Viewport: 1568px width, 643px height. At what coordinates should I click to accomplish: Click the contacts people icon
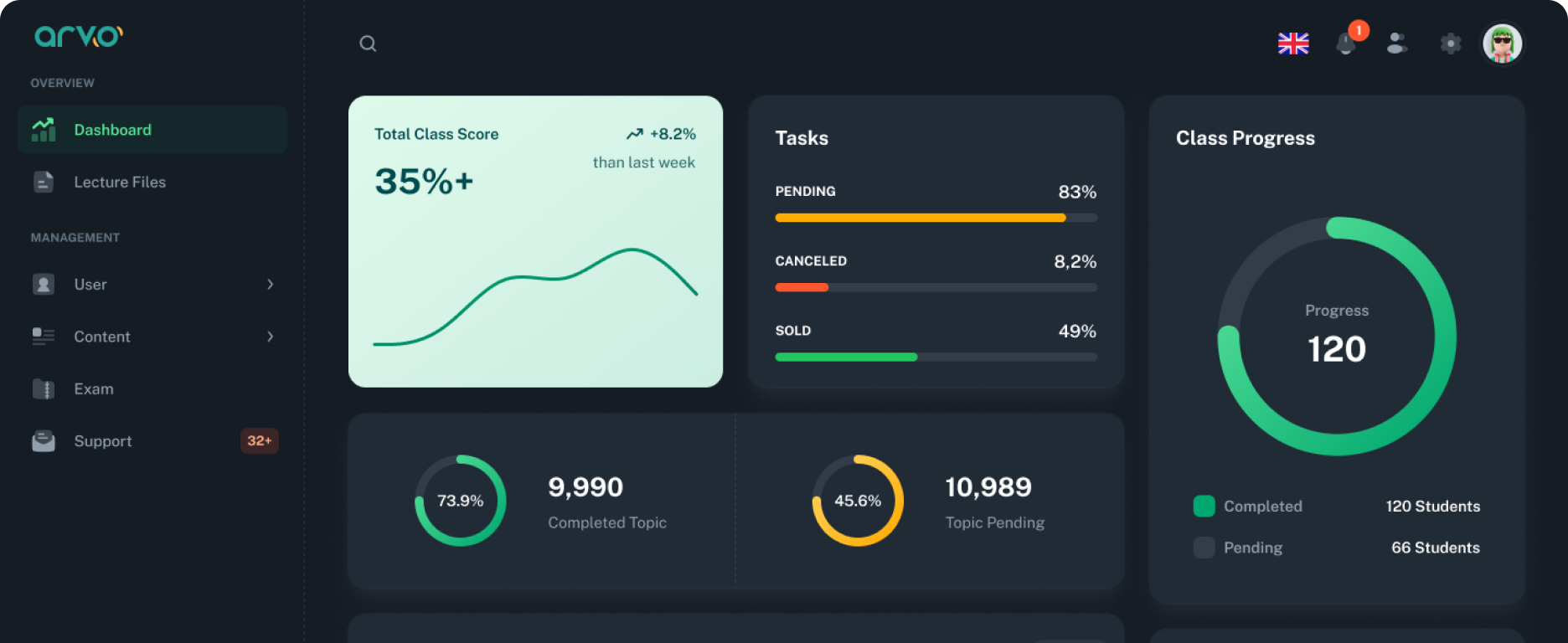[1397, 44]
